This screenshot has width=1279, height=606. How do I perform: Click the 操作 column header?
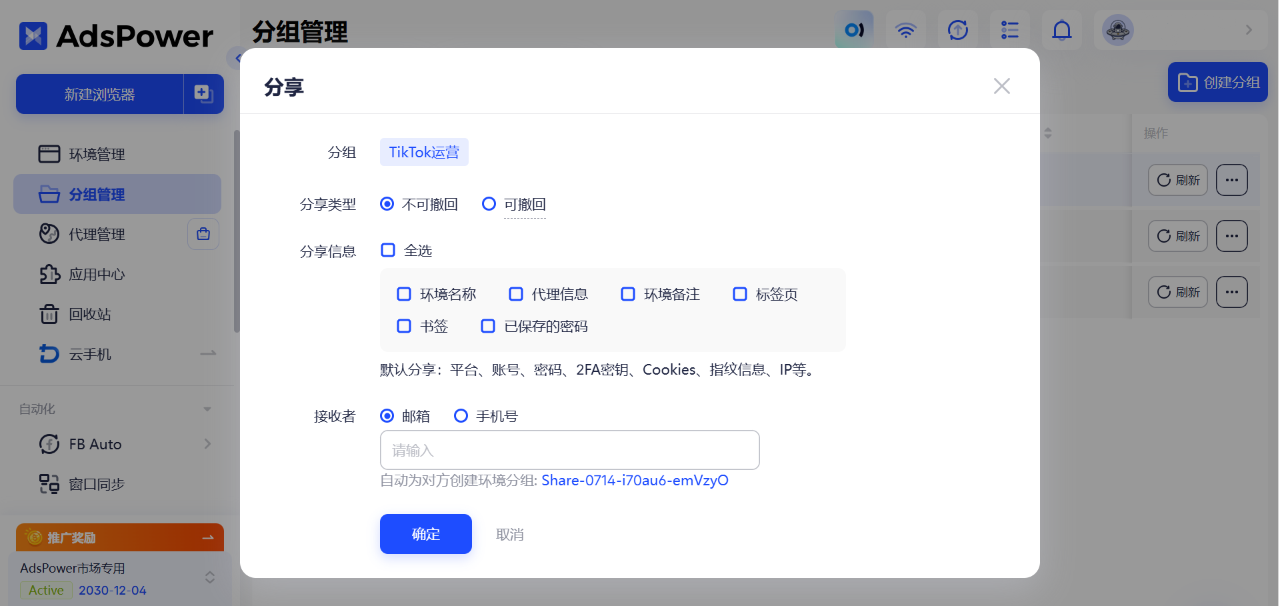[1156, 133]
